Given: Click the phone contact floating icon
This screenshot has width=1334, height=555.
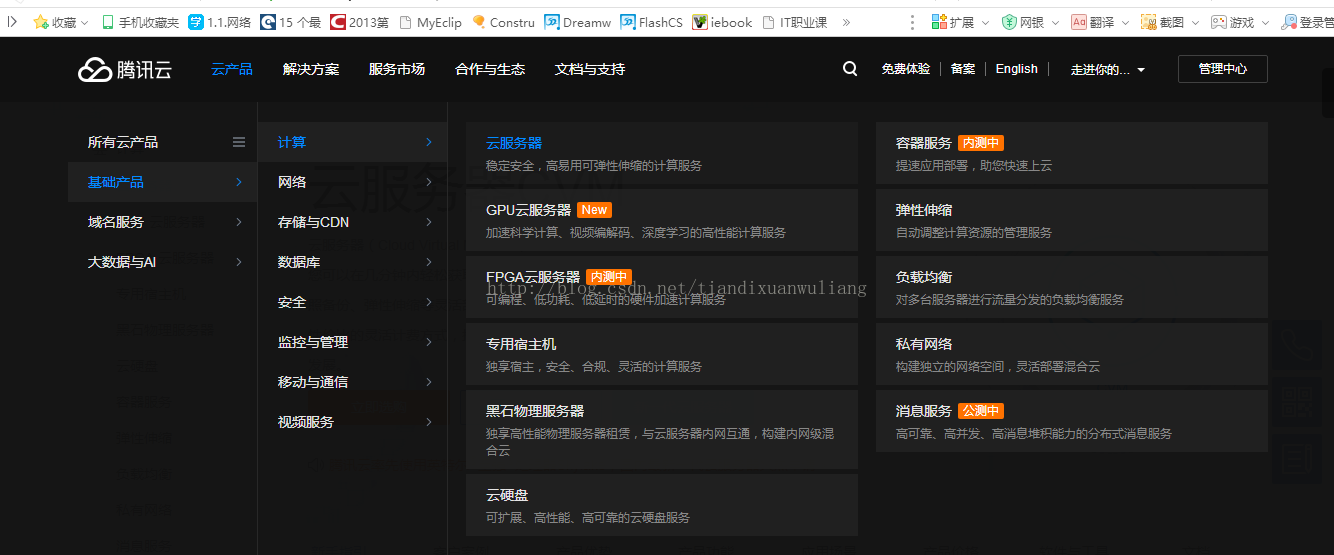Looking at the screenshot, I should pyautogui.click(x=1298, y=346).
